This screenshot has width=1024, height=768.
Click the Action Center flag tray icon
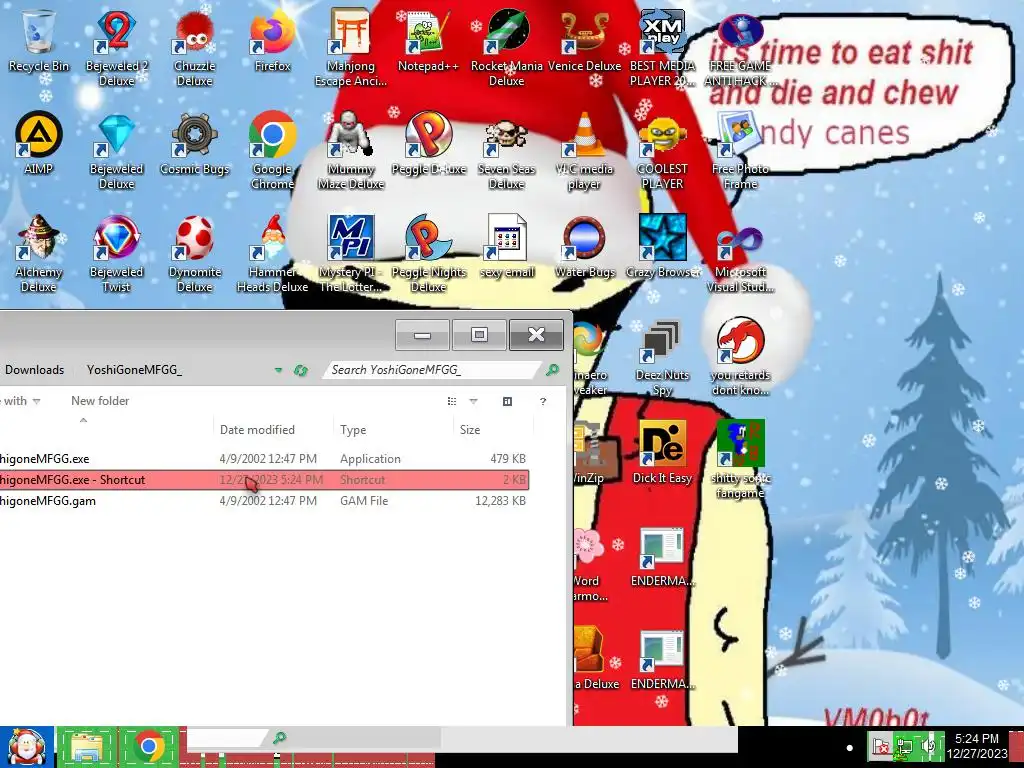tap(880, 746)
